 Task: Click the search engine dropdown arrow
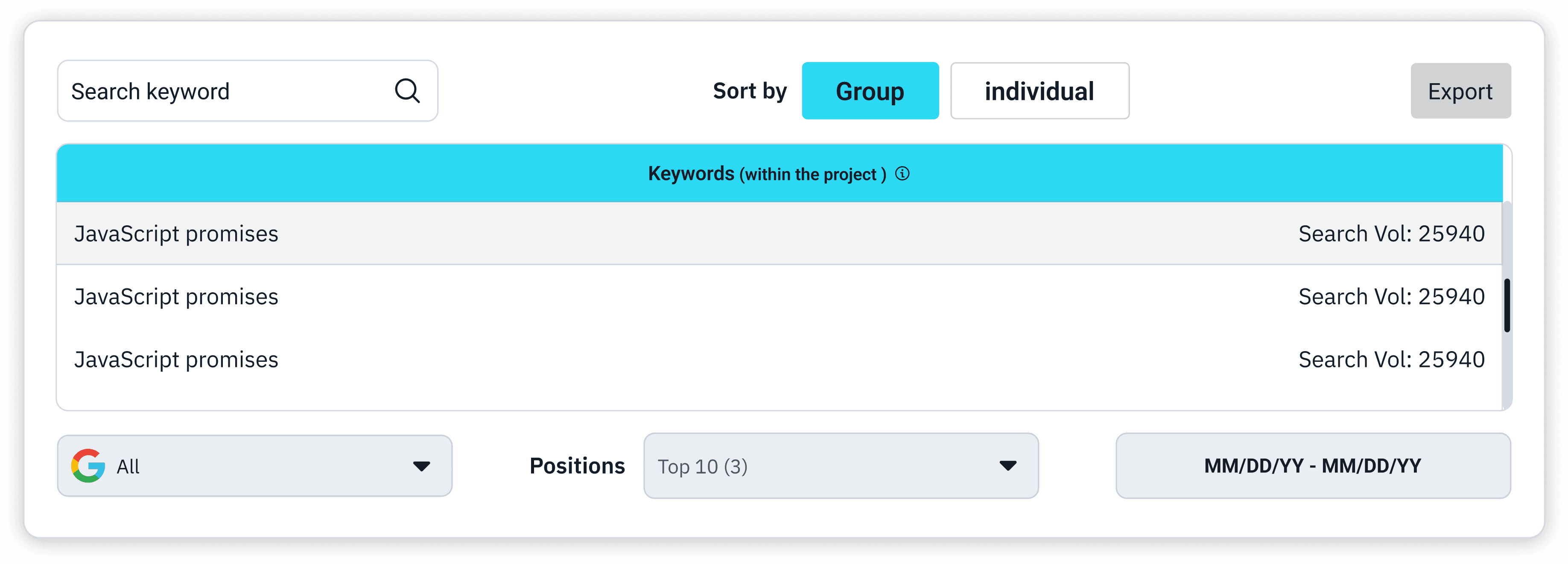tap(421, 466)
